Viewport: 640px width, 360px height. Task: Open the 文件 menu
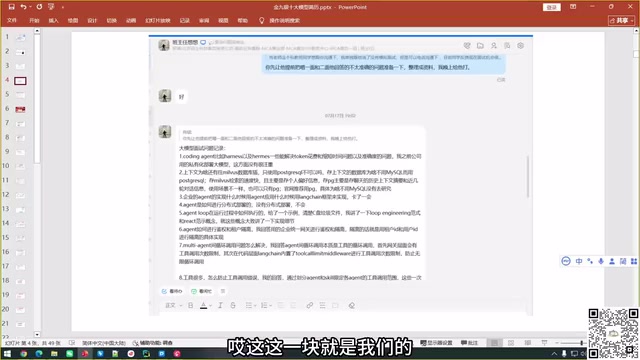12,20
